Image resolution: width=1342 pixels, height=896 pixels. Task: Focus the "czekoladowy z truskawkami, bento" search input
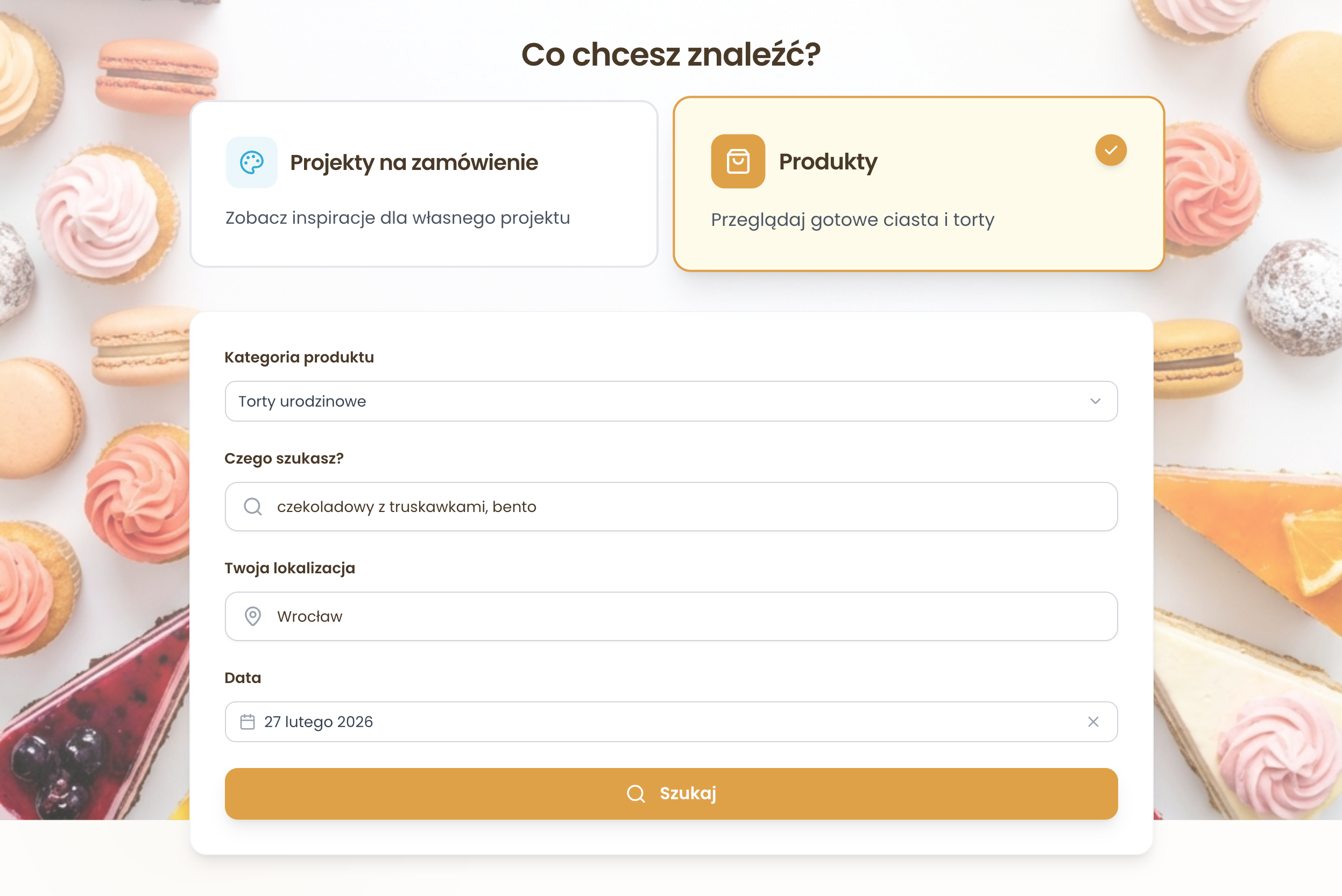pos(671,507)
